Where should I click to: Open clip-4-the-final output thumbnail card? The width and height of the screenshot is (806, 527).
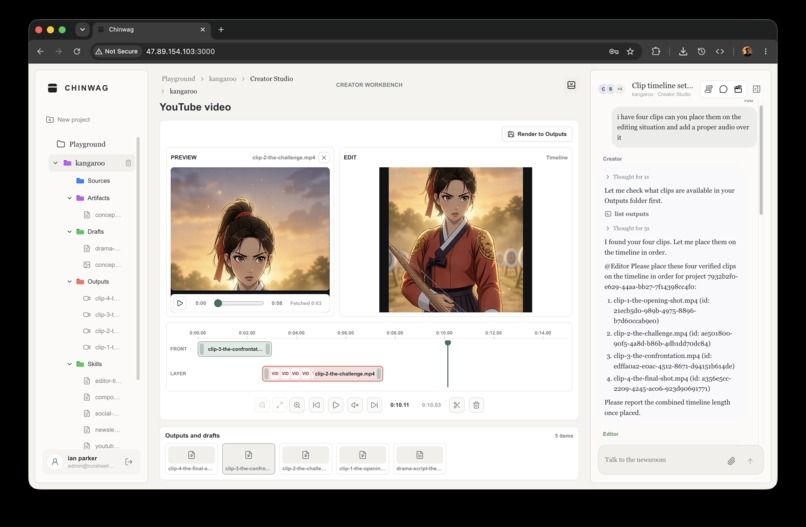pos(191,459)
